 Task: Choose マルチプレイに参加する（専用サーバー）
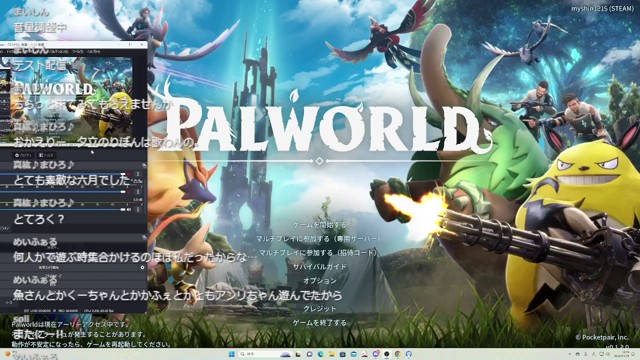point(319,239)
